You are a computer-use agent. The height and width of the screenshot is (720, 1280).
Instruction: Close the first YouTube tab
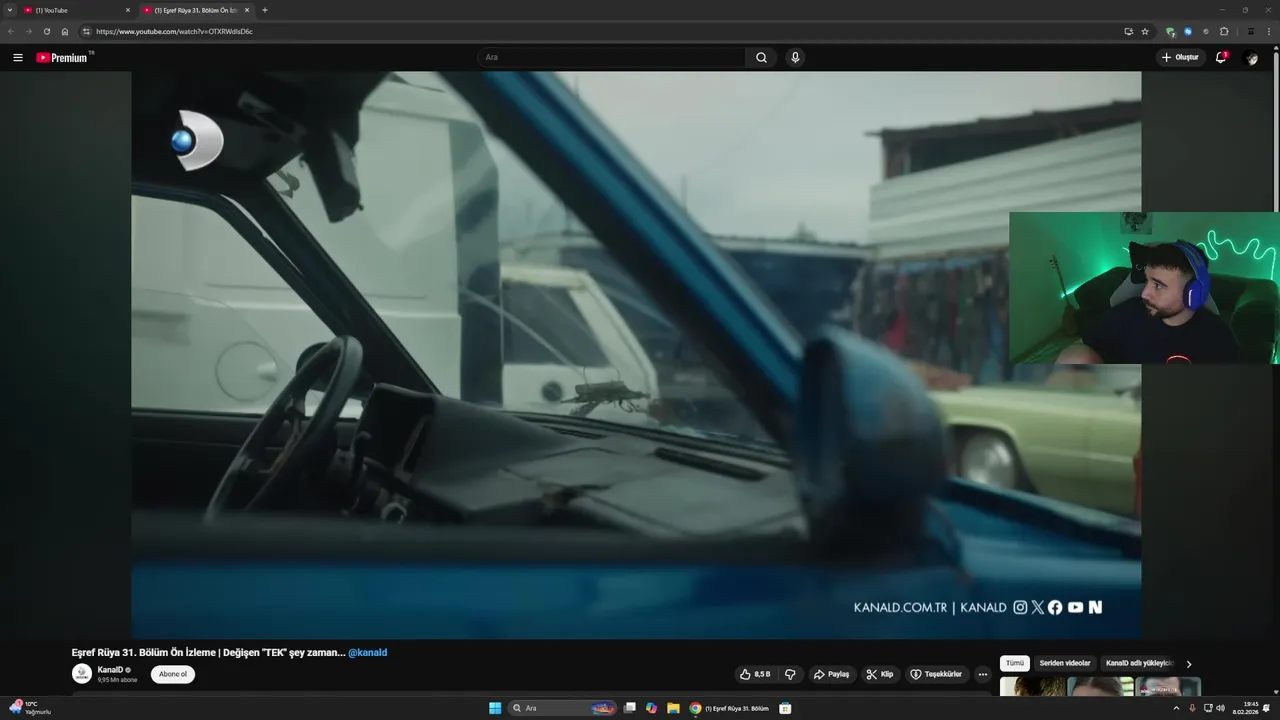[x=128, y=10]
